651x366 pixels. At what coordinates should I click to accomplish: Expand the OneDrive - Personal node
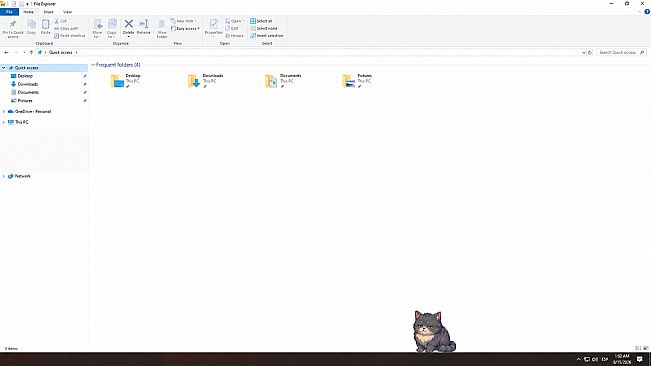[x=4, y=112]
